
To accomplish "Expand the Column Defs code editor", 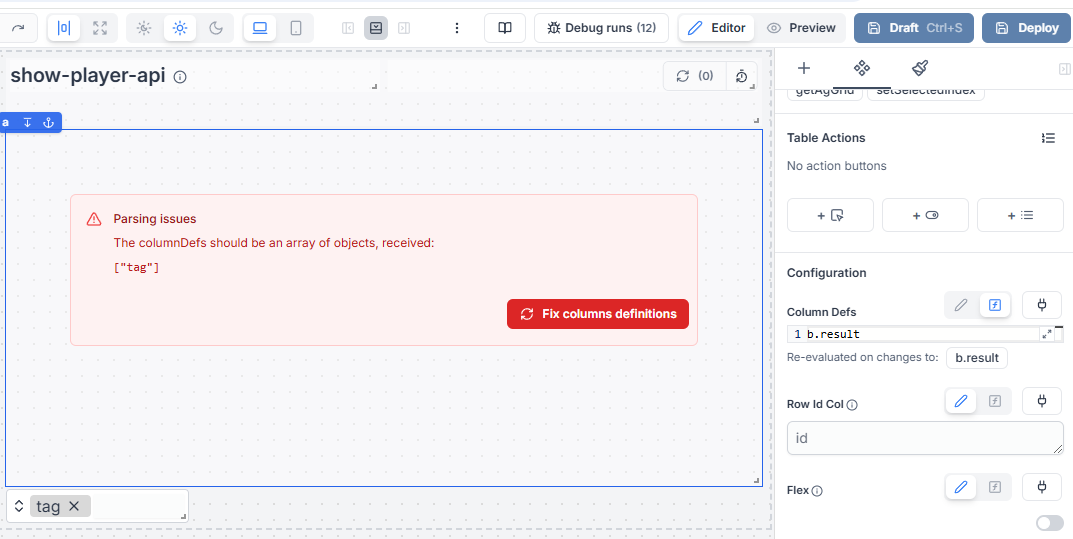I will 1047,334.
